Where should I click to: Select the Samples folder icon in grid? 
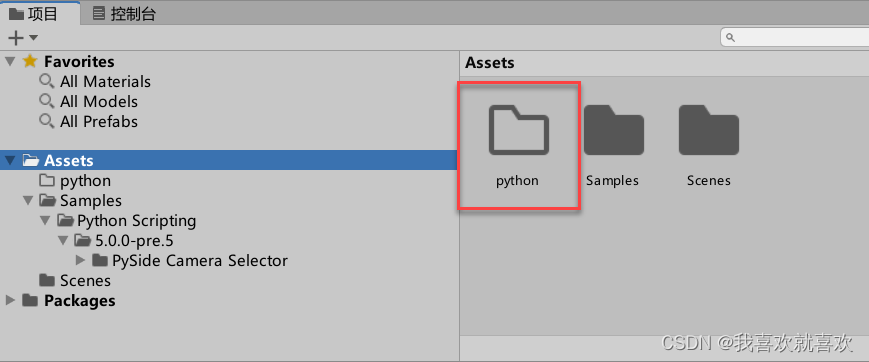[x=614, y=131]
